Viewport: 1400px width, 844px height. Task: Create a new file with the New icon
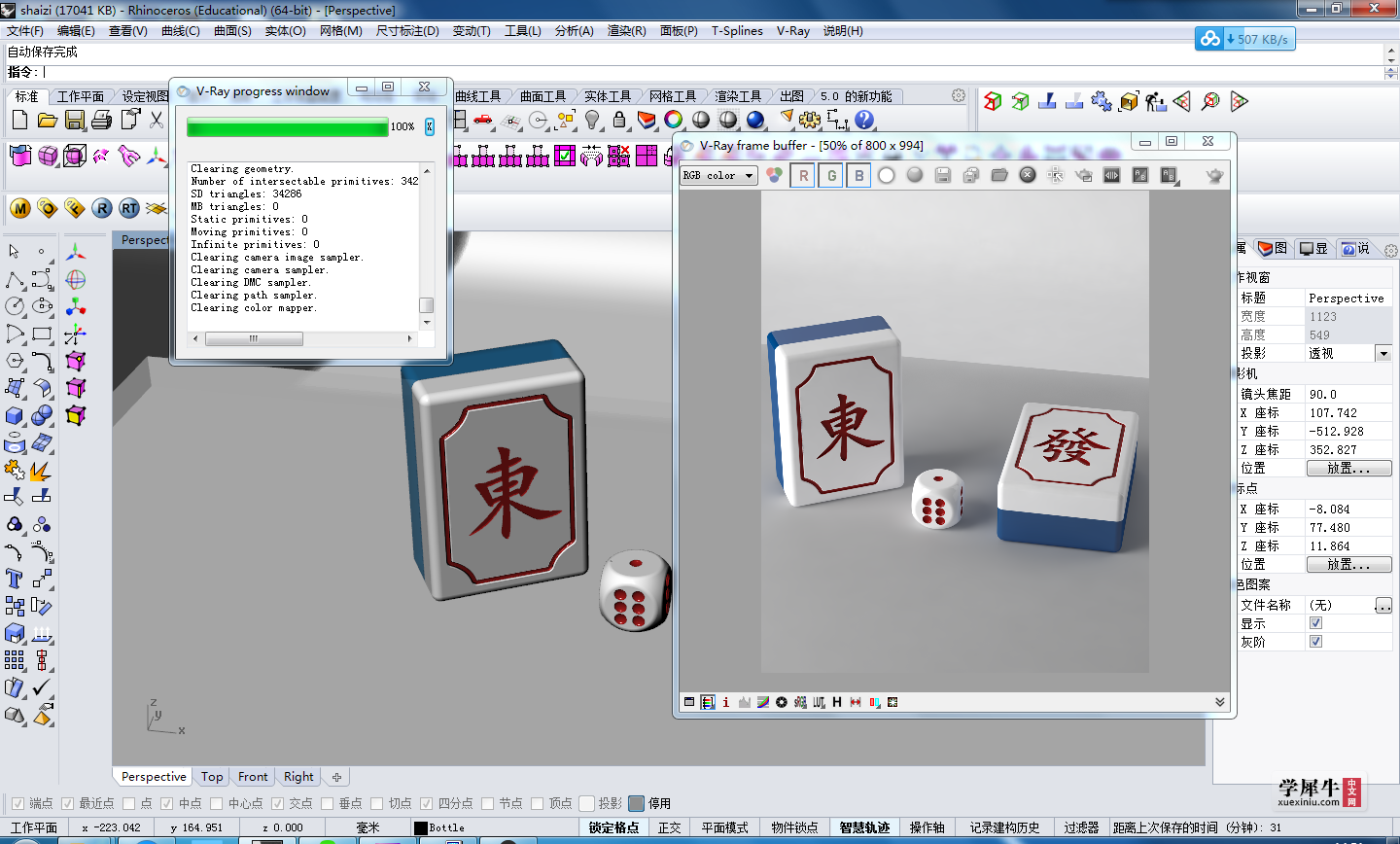tap(19, 120)
